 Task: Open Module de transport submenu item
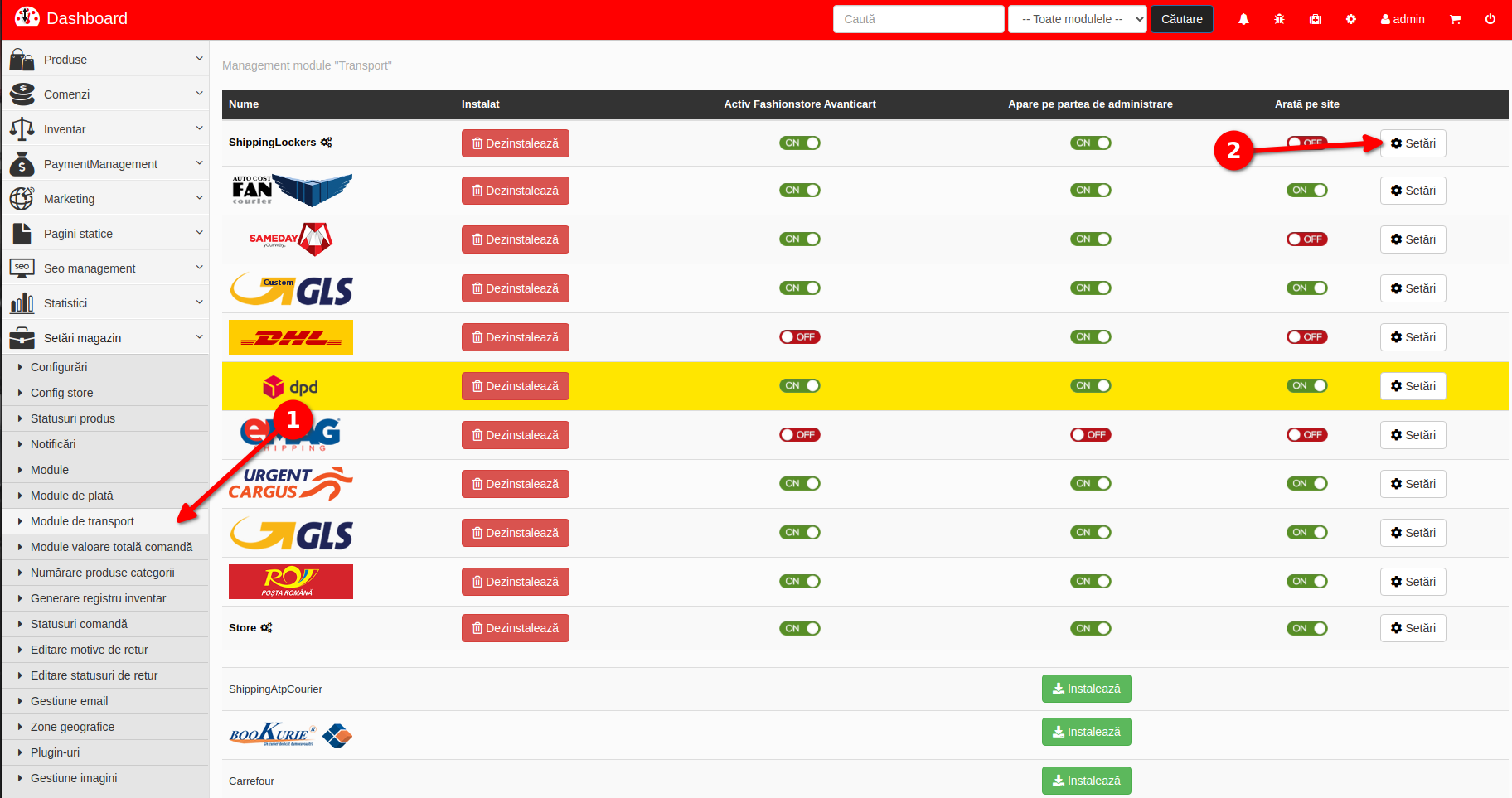point(104,521)
